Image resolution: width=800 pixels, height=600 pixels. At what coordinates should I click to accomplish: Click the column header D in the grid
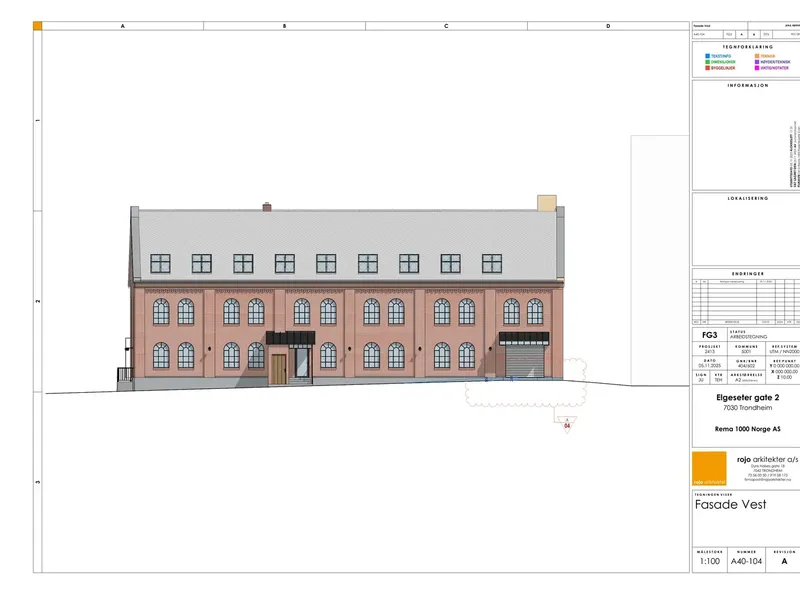click(x=608, y=26)
